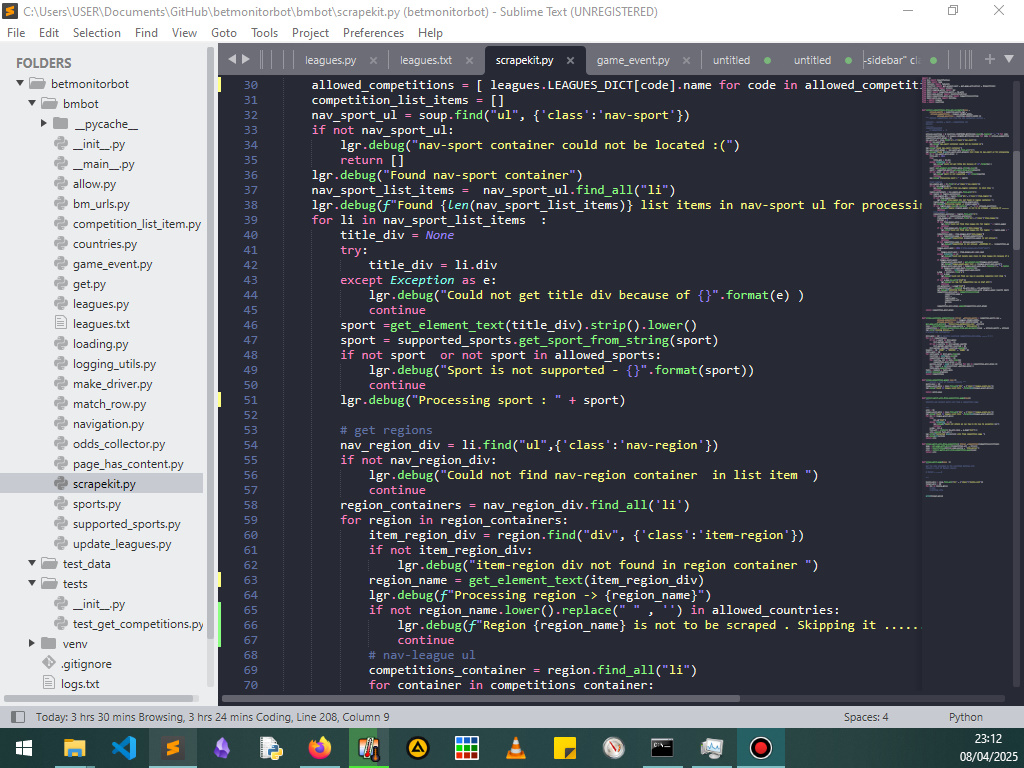Close the leagues.py tab
The image size is (1024, 768).
372,59
